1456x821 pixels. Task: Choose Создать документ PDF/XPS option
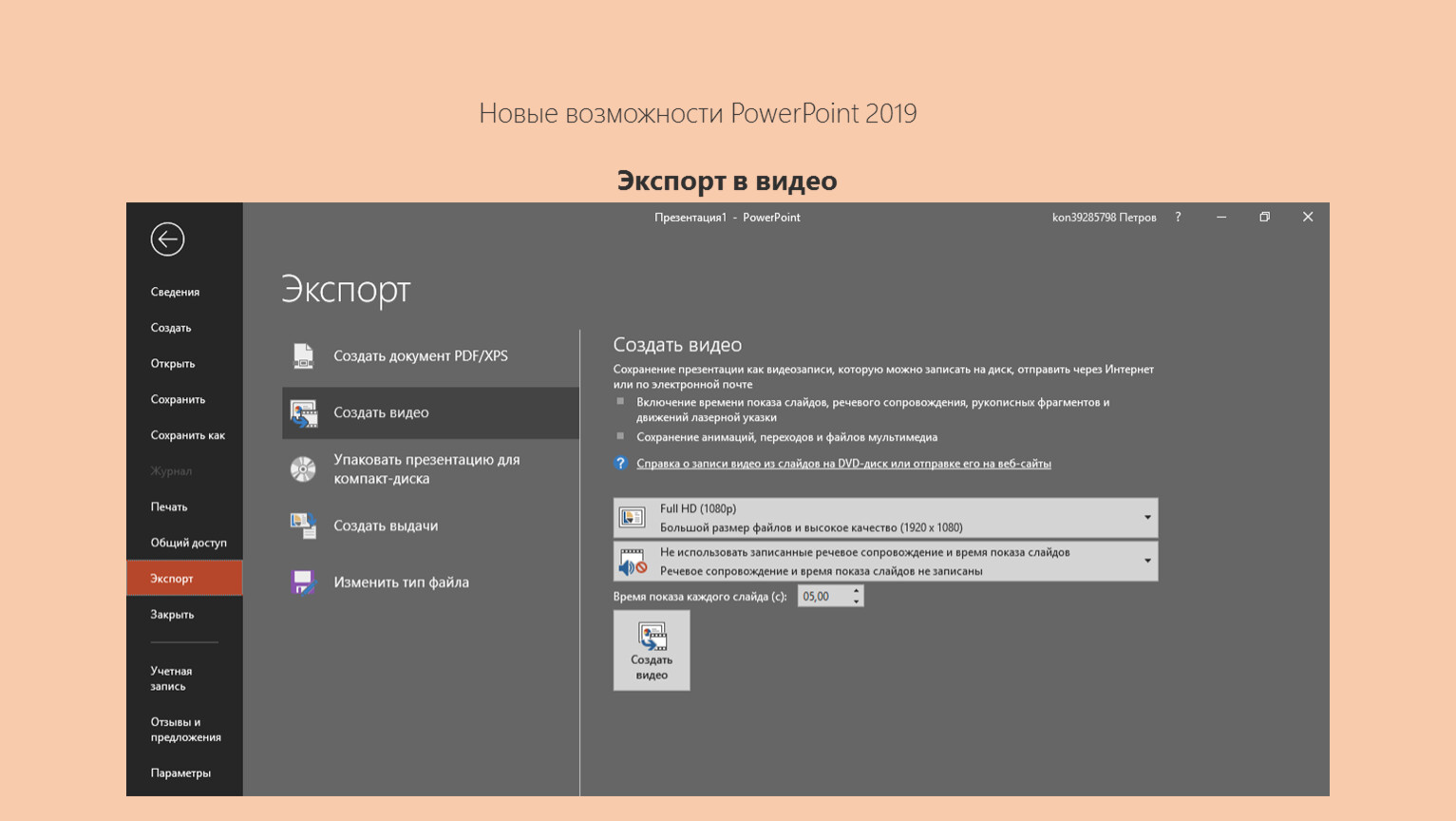430,355
